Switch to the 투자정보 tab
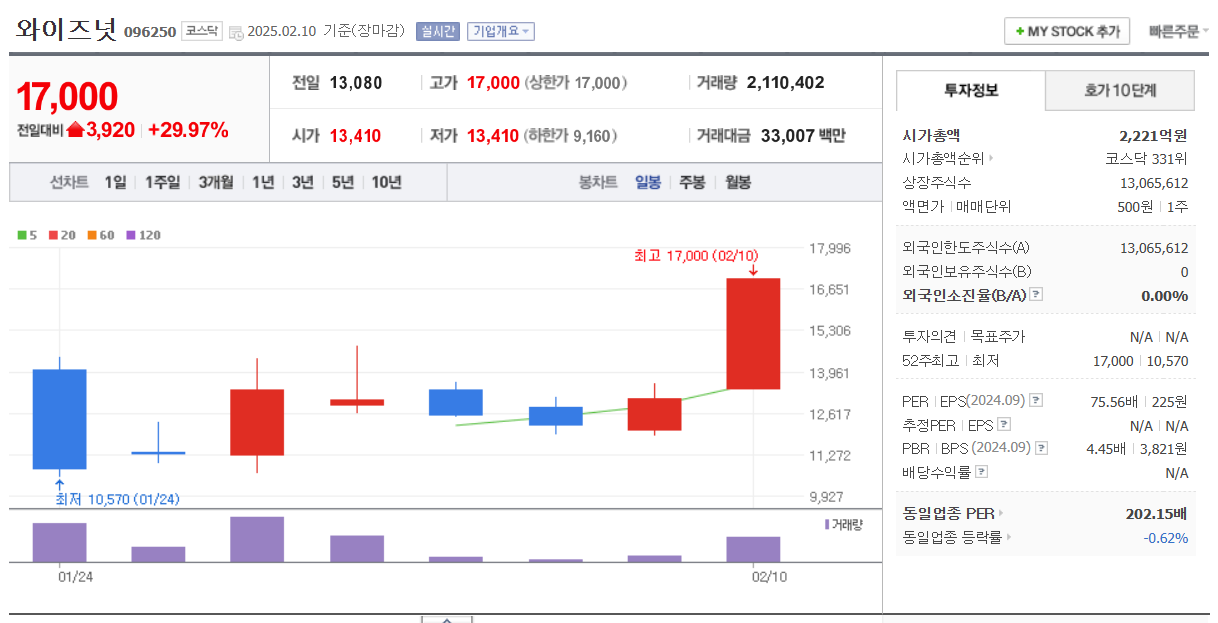This screenshot has width=1218, height=623. click(x=971, y=90)
